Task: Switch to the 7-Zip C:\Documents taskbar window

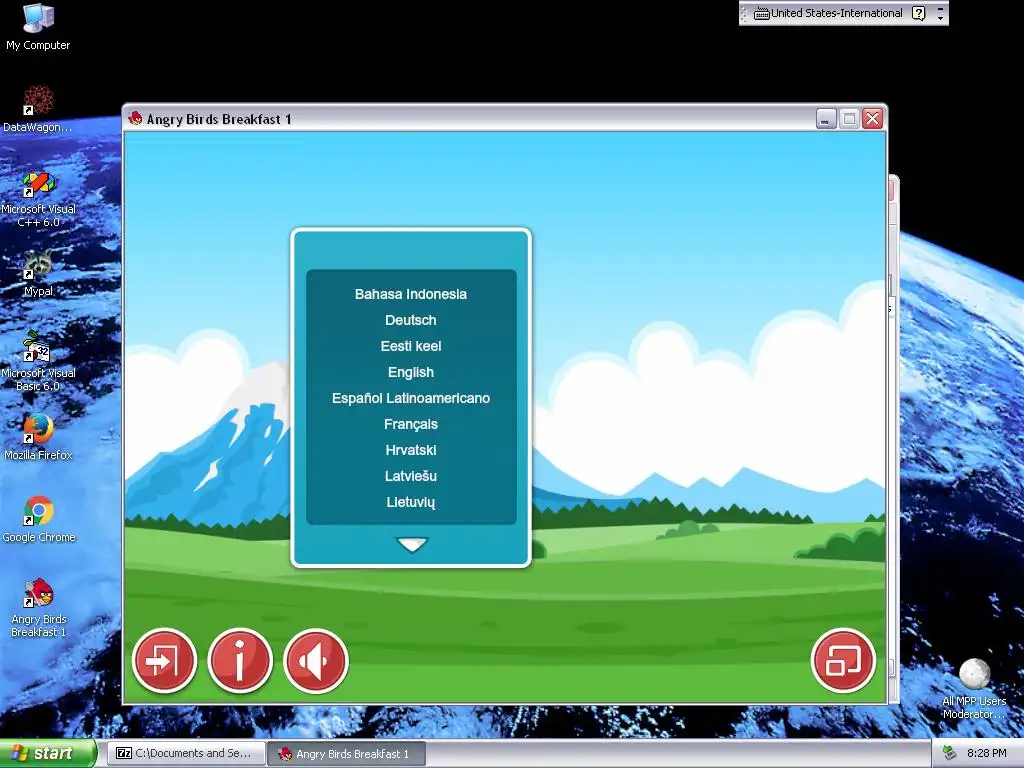Action: (185, 753)
